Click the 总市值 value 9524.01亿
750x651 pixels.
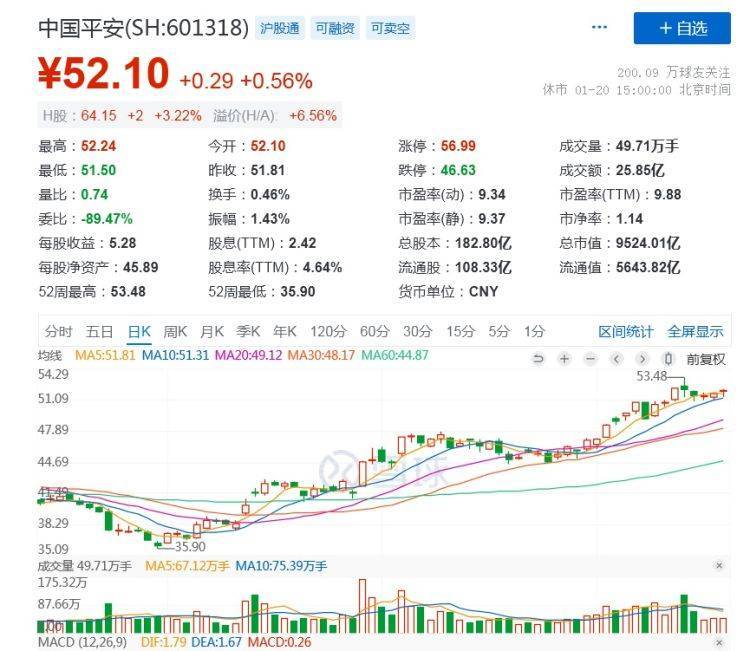pos(648,243)
